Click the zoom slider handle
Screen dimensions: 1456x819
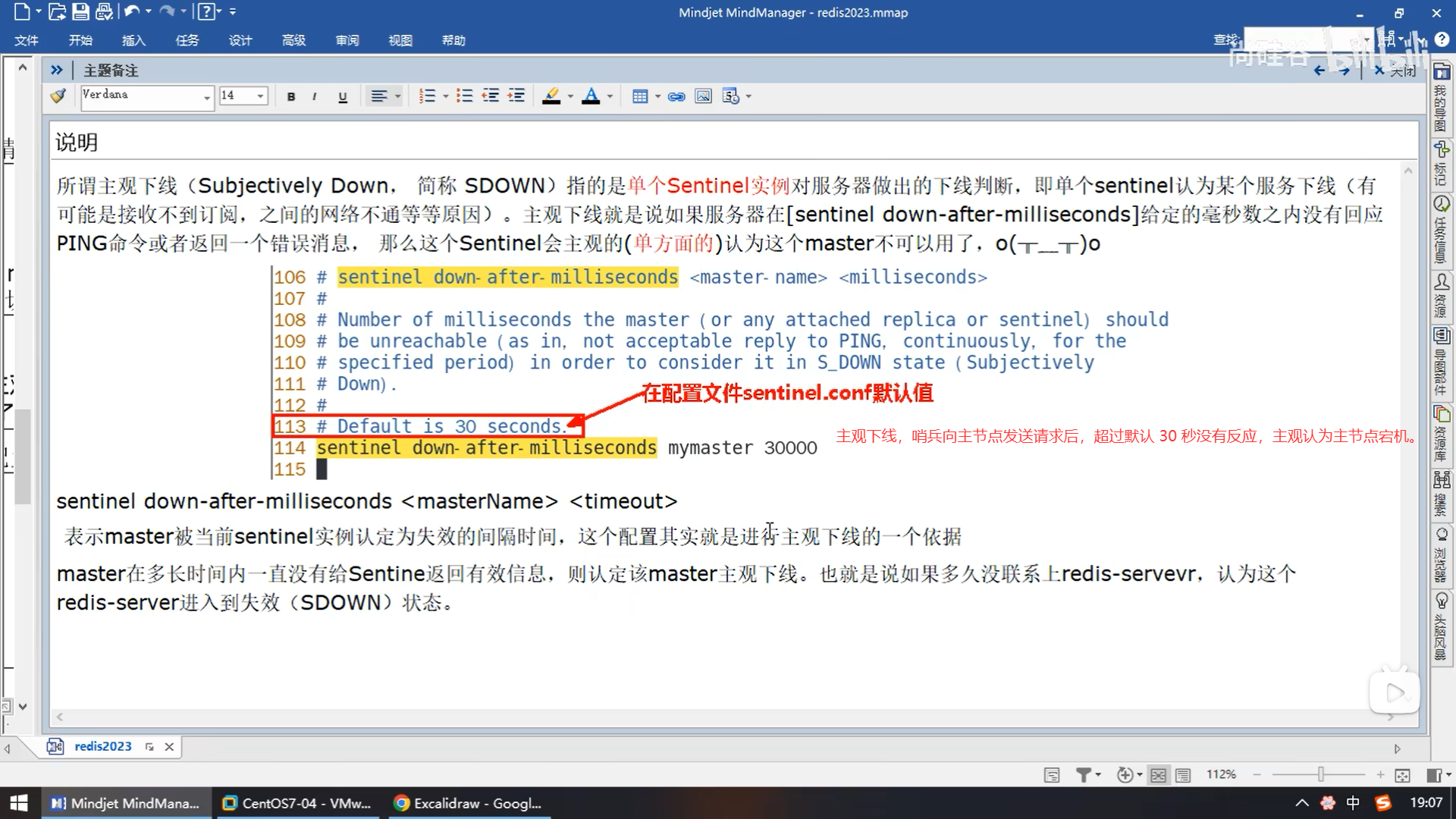point(1320,774)
